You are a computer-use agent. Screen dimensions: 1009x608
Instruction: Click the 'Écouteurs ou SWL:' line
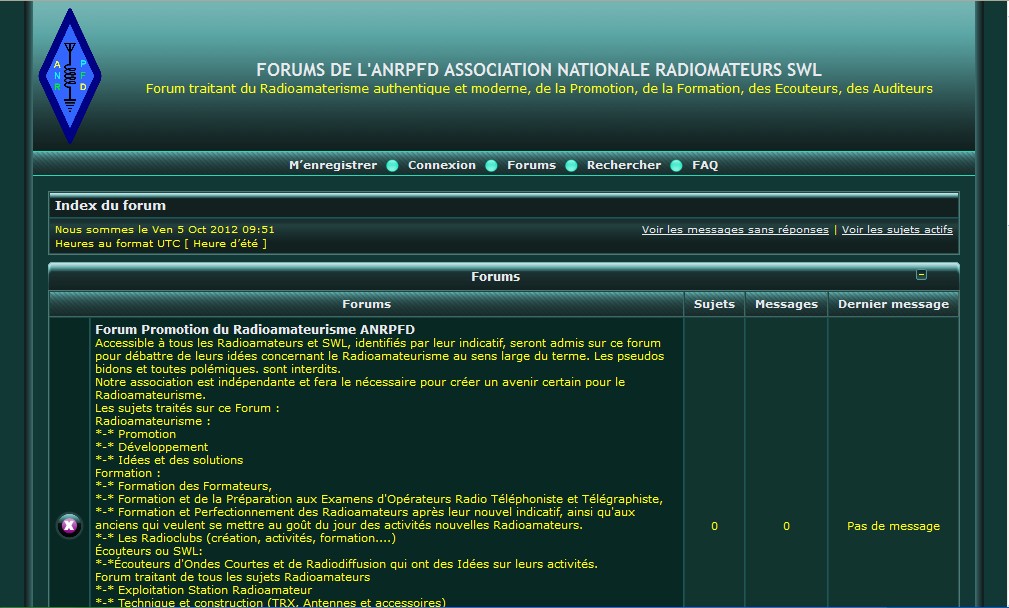[x=149, y=551]
